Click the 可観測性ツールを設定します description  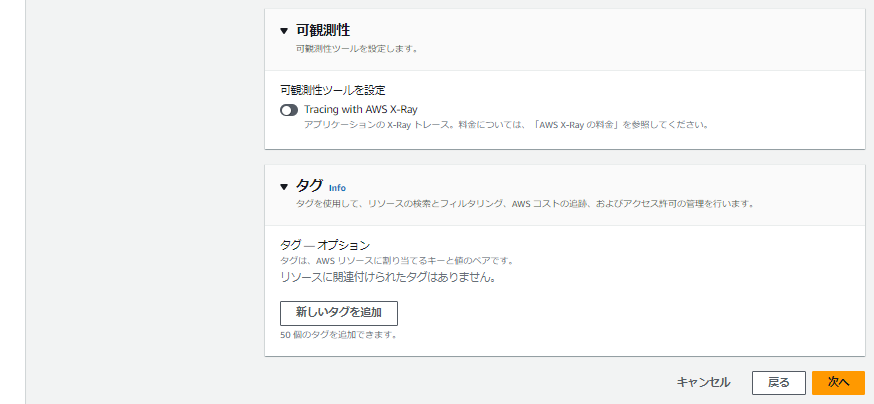click(357, 49)
